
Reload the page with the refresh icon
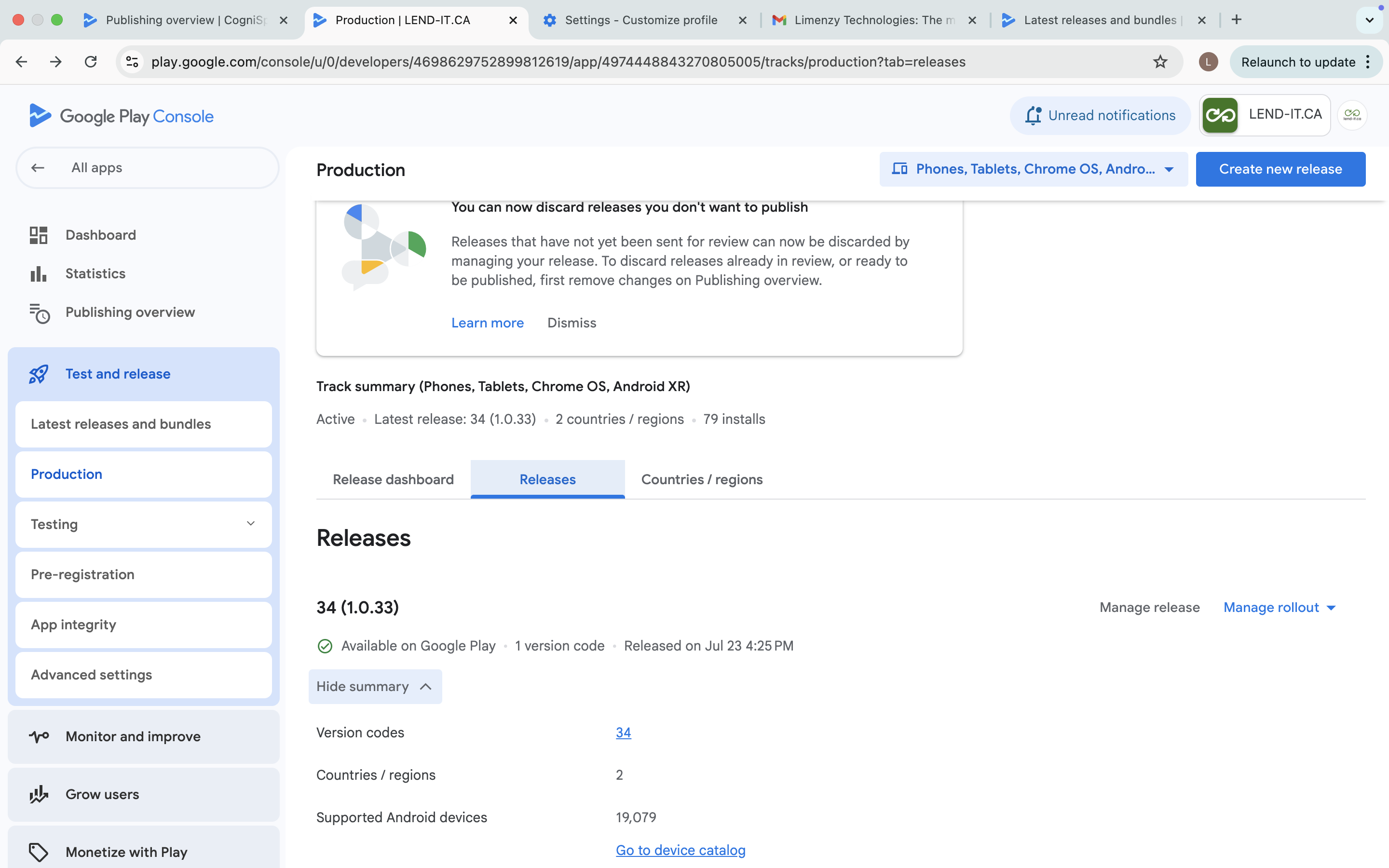(91, 62)
